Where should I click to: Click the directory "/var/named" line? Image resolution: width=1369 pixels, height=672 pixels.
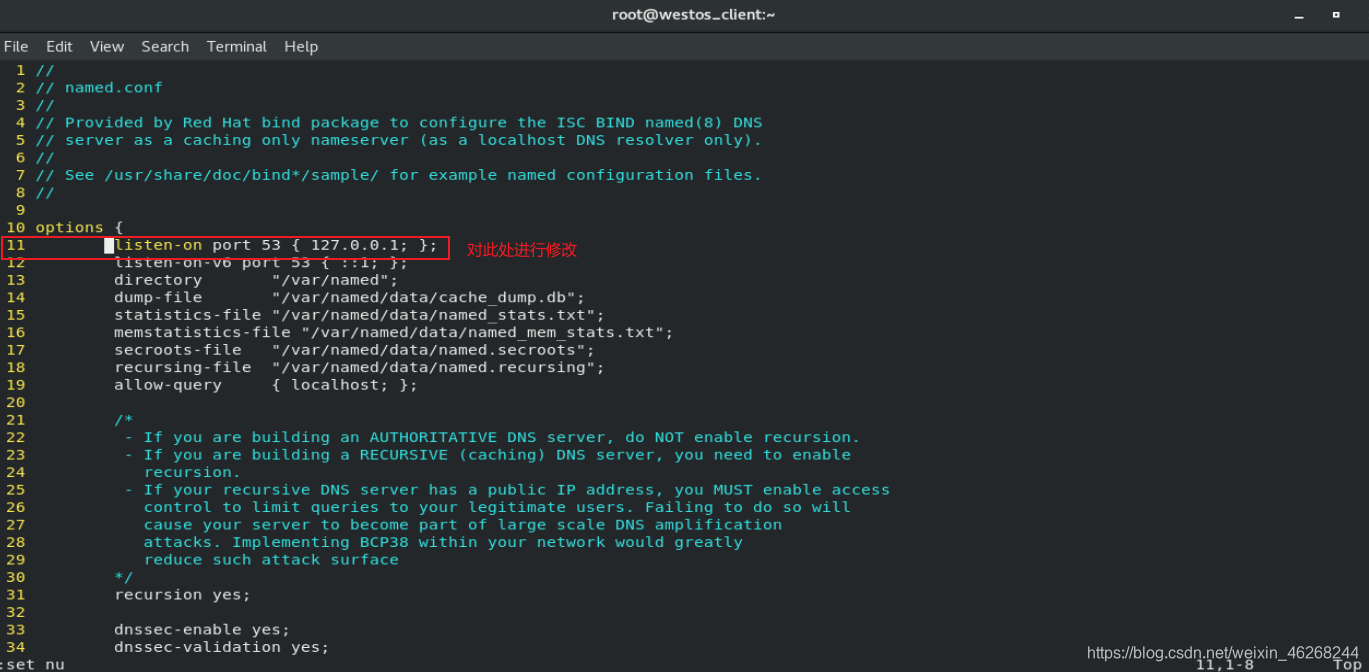pyautogui.click(x=256, y=280)
